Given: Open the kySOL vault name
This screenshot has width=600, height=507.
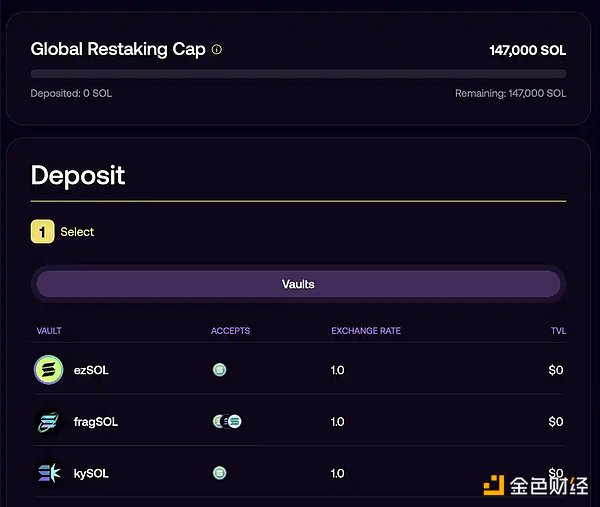Looking at the screenshot, I should click(x=91, y=473).
